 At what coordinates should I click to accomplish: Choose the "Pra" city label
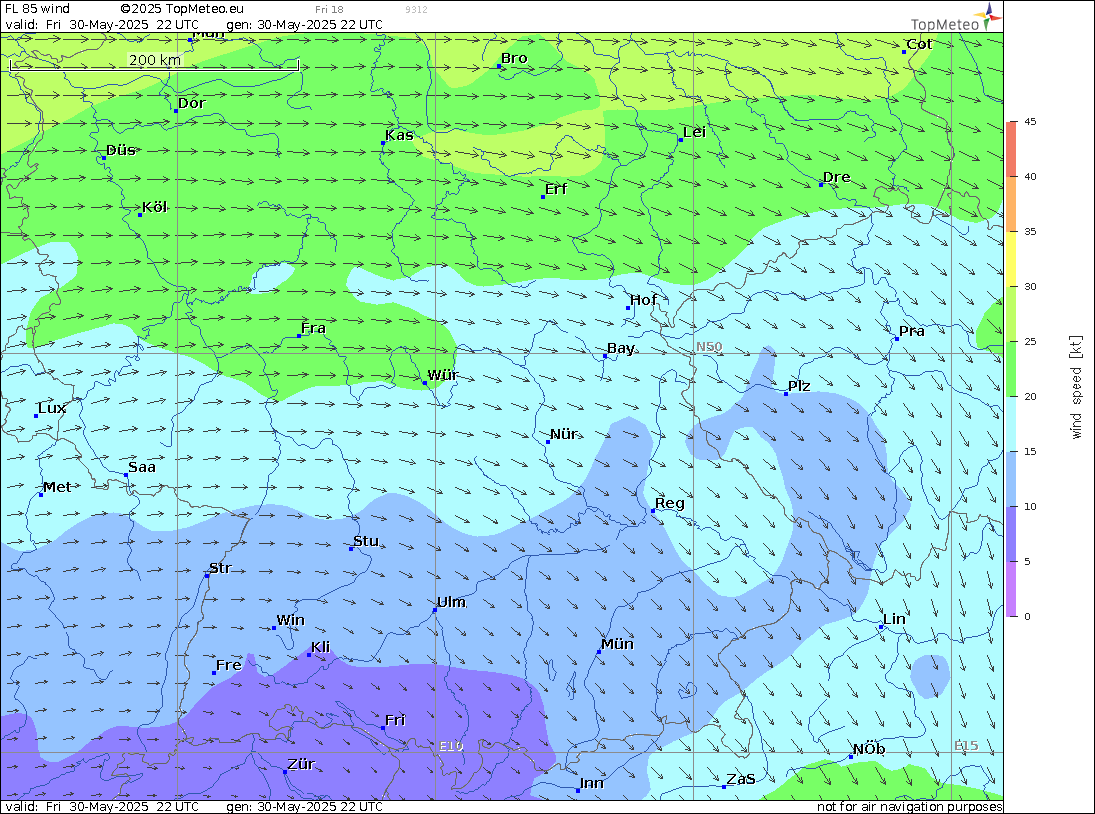point(911,331)
